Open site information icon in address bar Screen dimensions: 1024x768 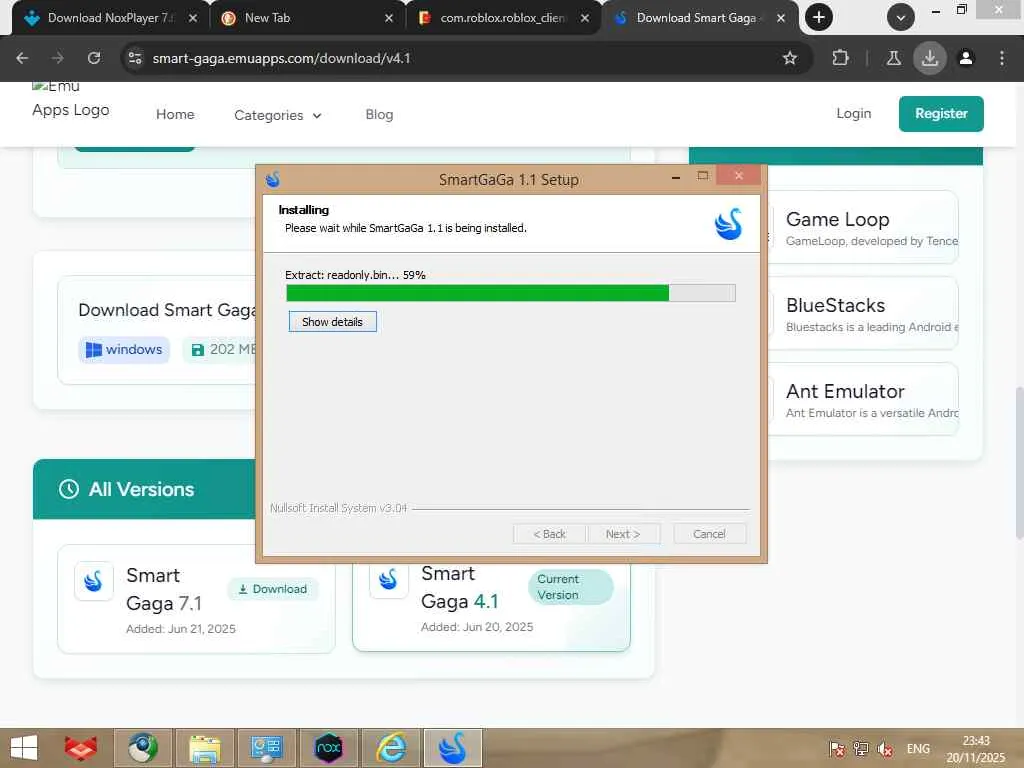pyautogui.click(x=135, y=58)
